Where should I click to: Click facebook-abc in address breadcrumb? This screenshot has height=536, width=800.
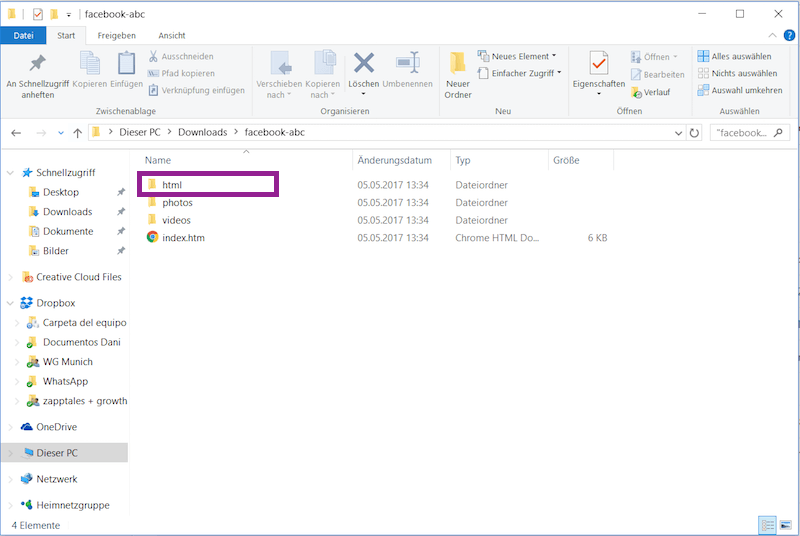pyautogui.click(x=274, y=132)
